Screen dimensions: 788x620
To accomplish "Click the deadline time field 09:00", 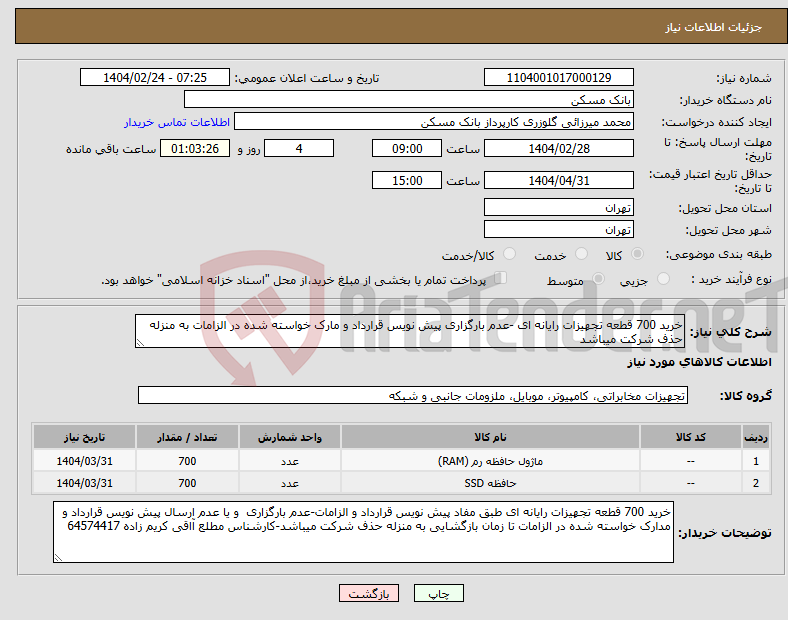I will pyautogui.click(x=407, y=148).
